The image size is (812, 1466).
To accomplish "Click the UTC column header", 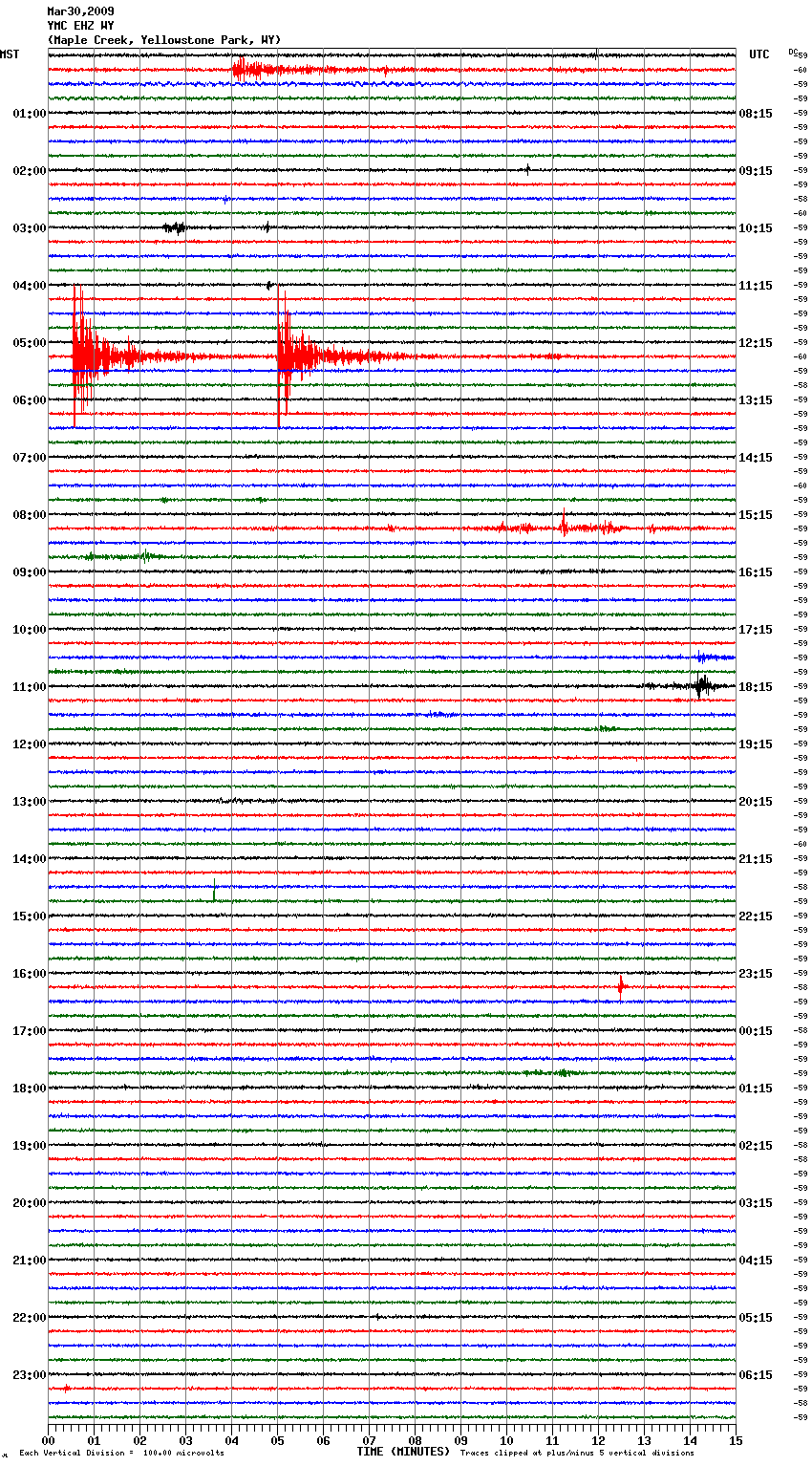I will (759, 54).
